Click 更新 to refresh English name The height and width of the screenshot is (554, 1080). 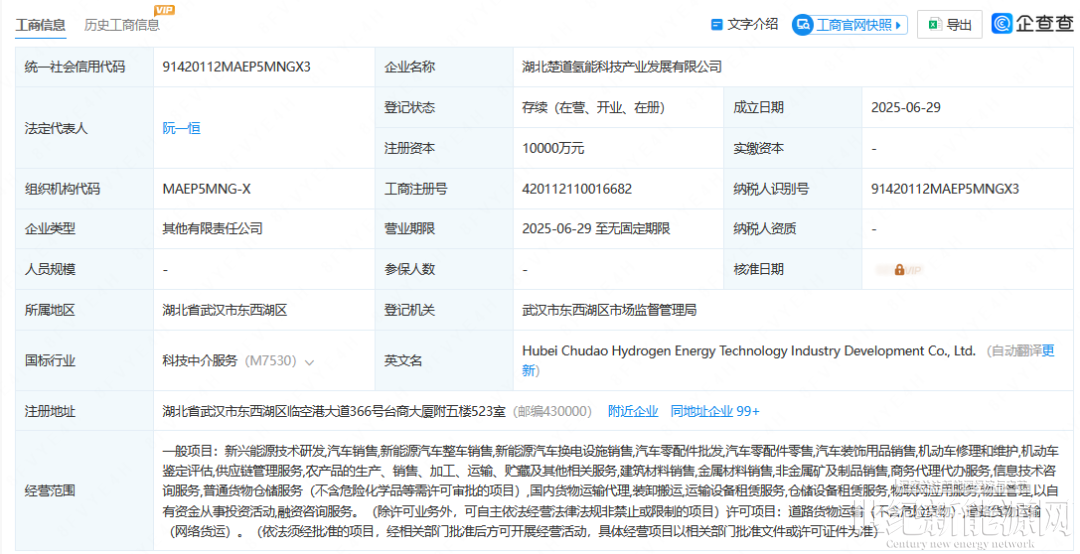coord(1047,351)
